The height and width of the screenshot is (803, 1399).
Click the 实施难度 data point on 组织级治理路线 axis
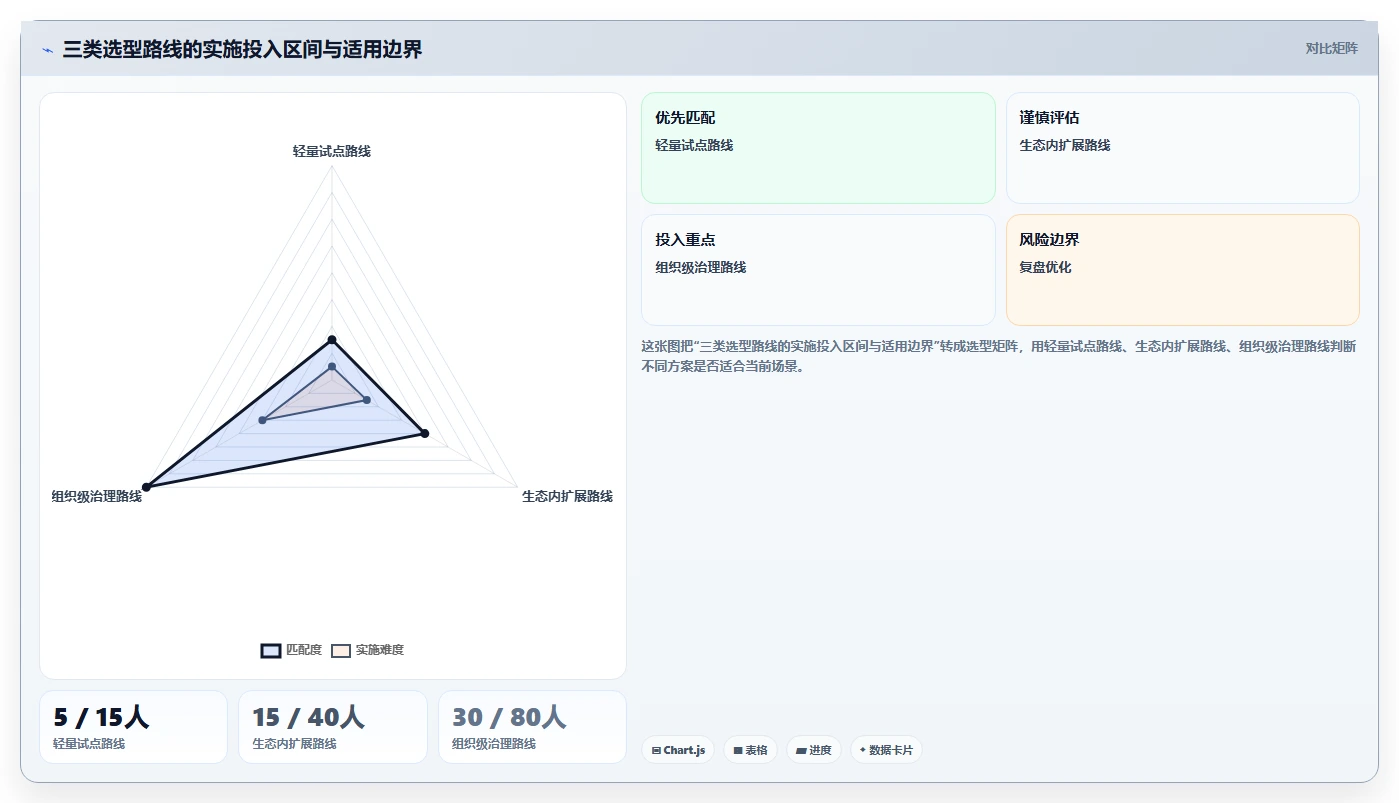[263, 420]
